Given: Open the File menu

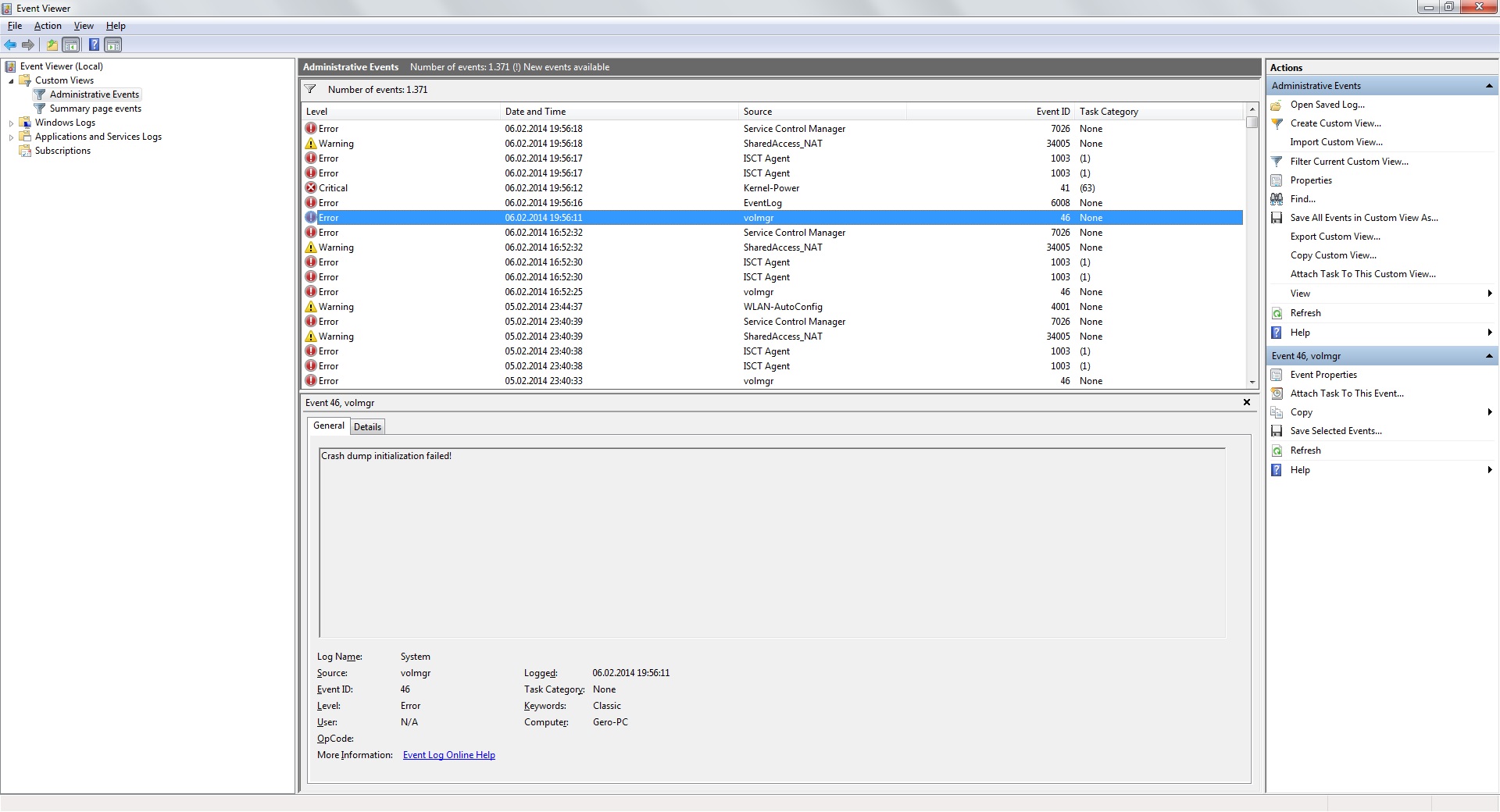Looking at the screenshot, I should pyautogui.click(x=15, y=26).
